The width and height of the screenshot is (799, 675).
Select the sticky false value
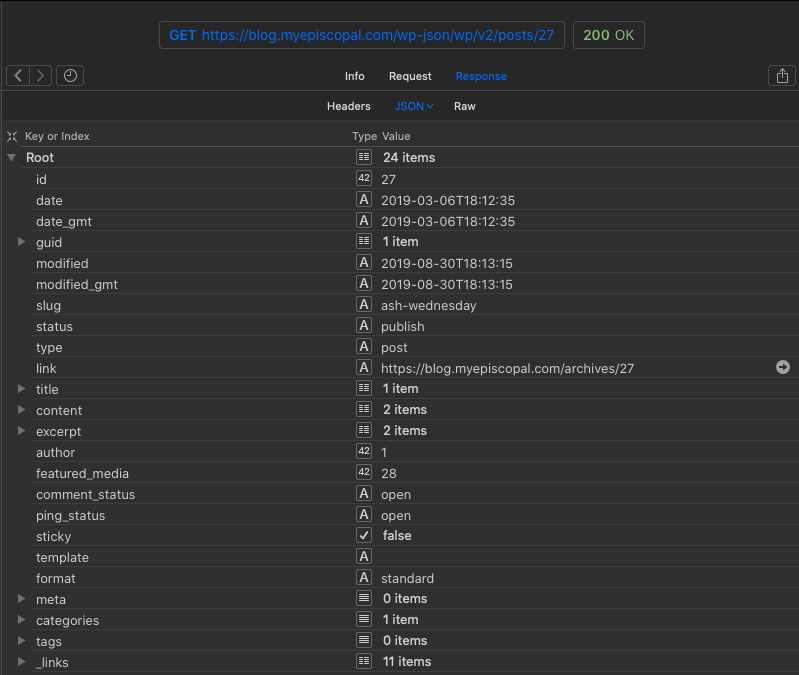[x=397, y=535]
